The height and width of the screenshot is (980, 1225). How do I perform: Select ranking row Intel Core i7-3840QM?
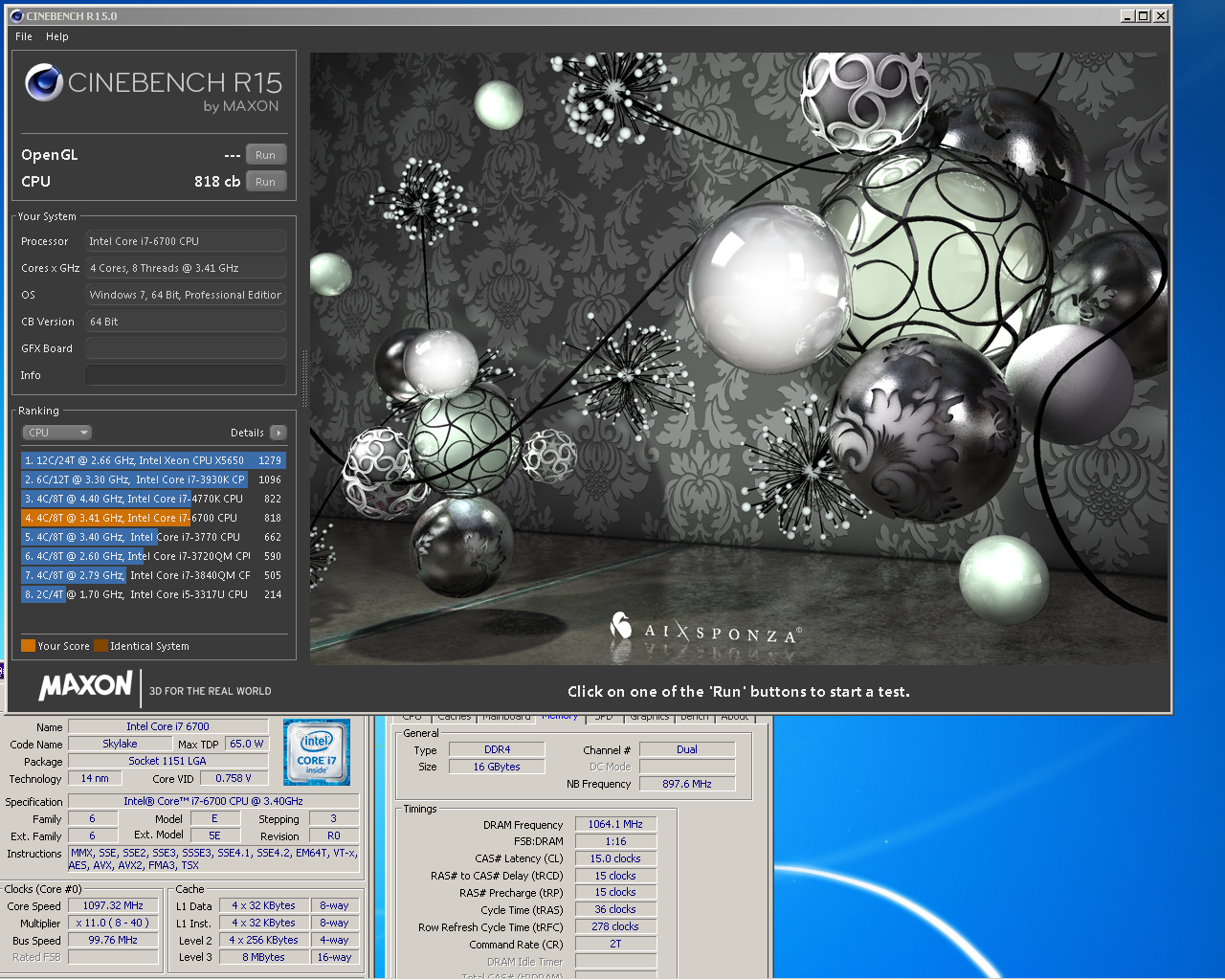point(153,575)
